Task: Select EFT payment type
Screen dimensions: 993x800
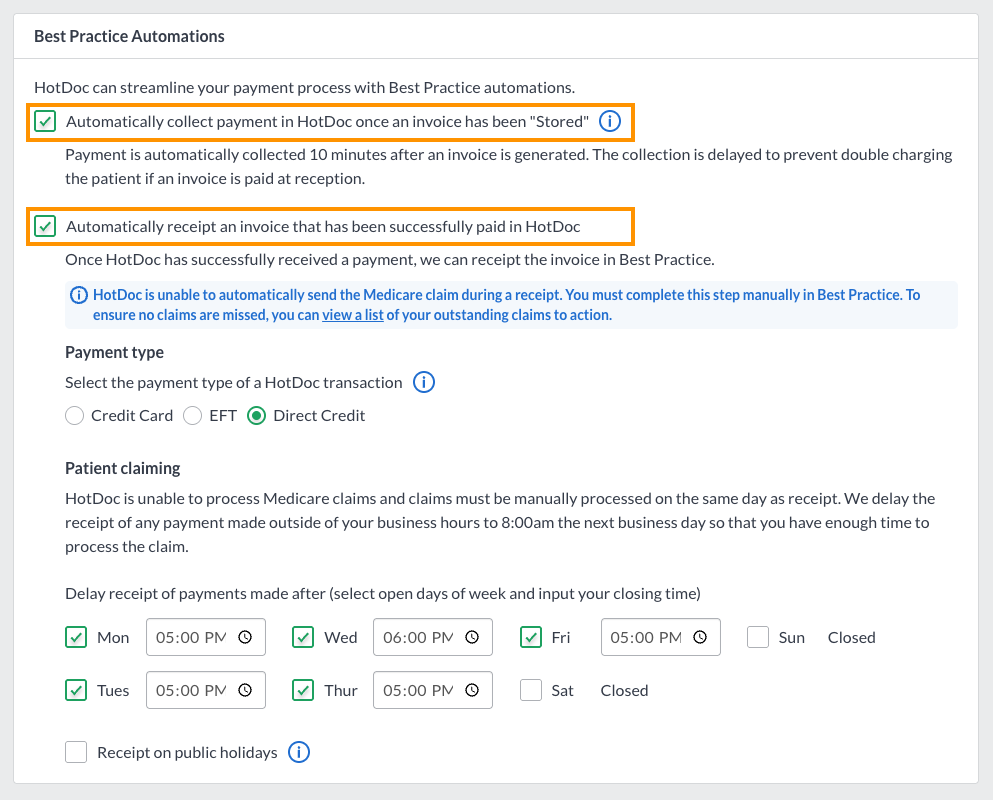Action: coord(193,416)
